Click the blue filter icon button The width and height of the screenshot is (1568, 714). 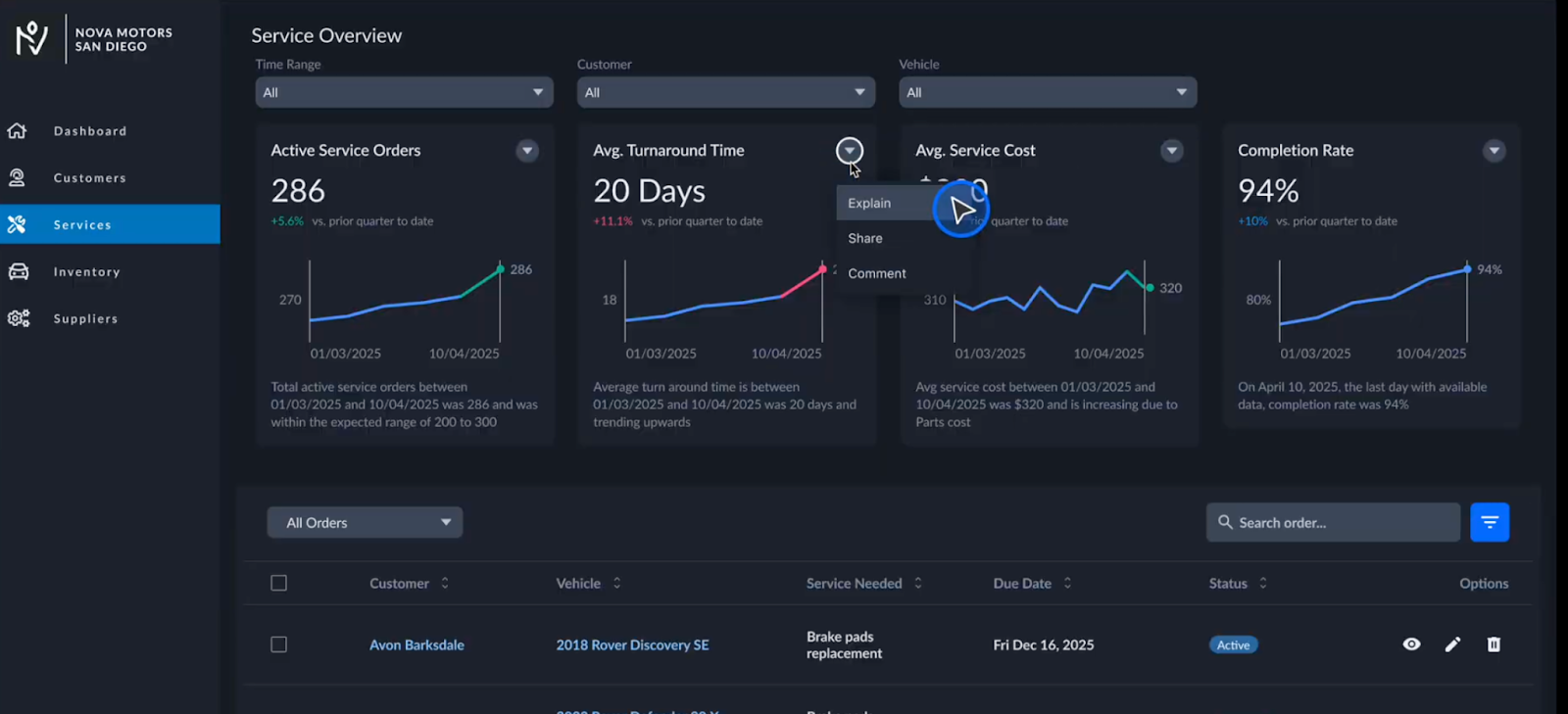click(1489, 522)
